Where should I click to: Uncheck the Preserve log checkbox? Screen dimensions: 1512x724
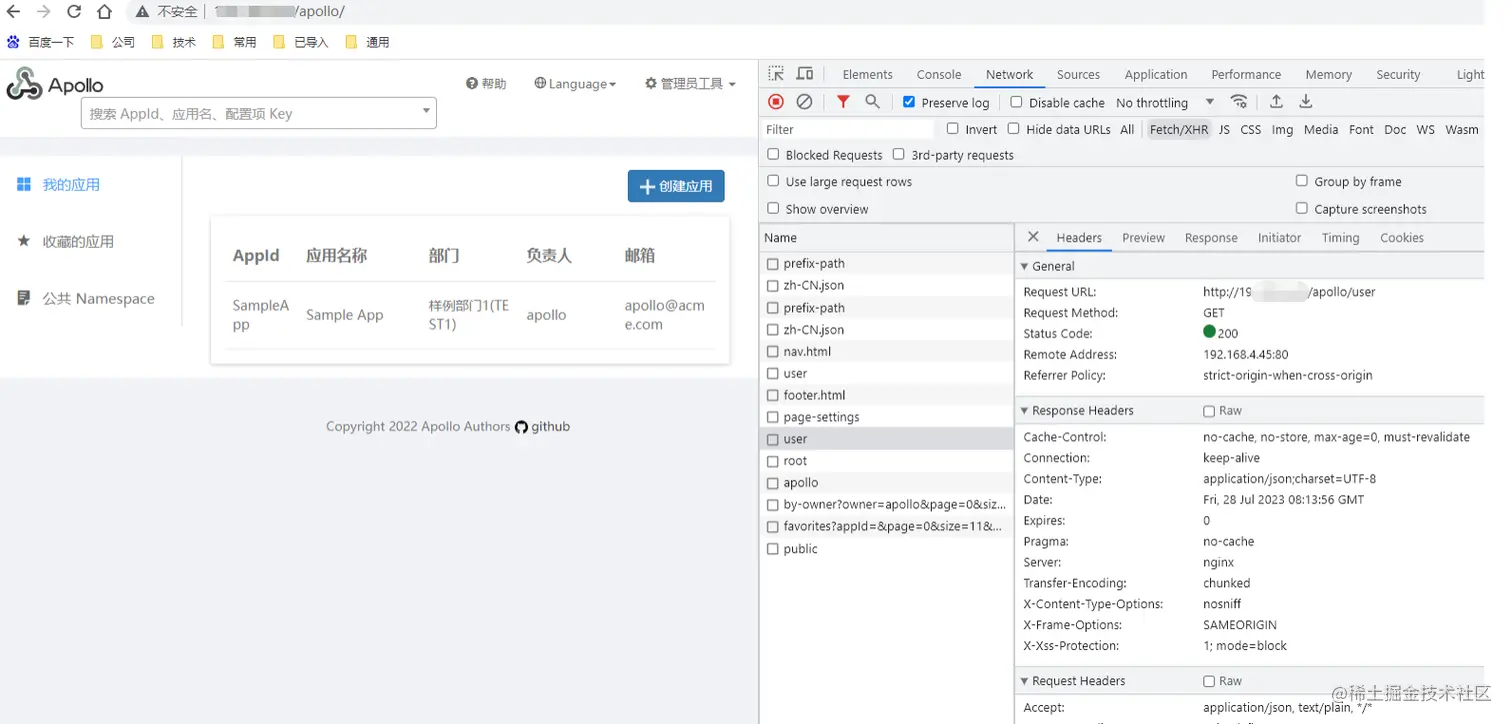pyautogui.click(x=909, y=101)
